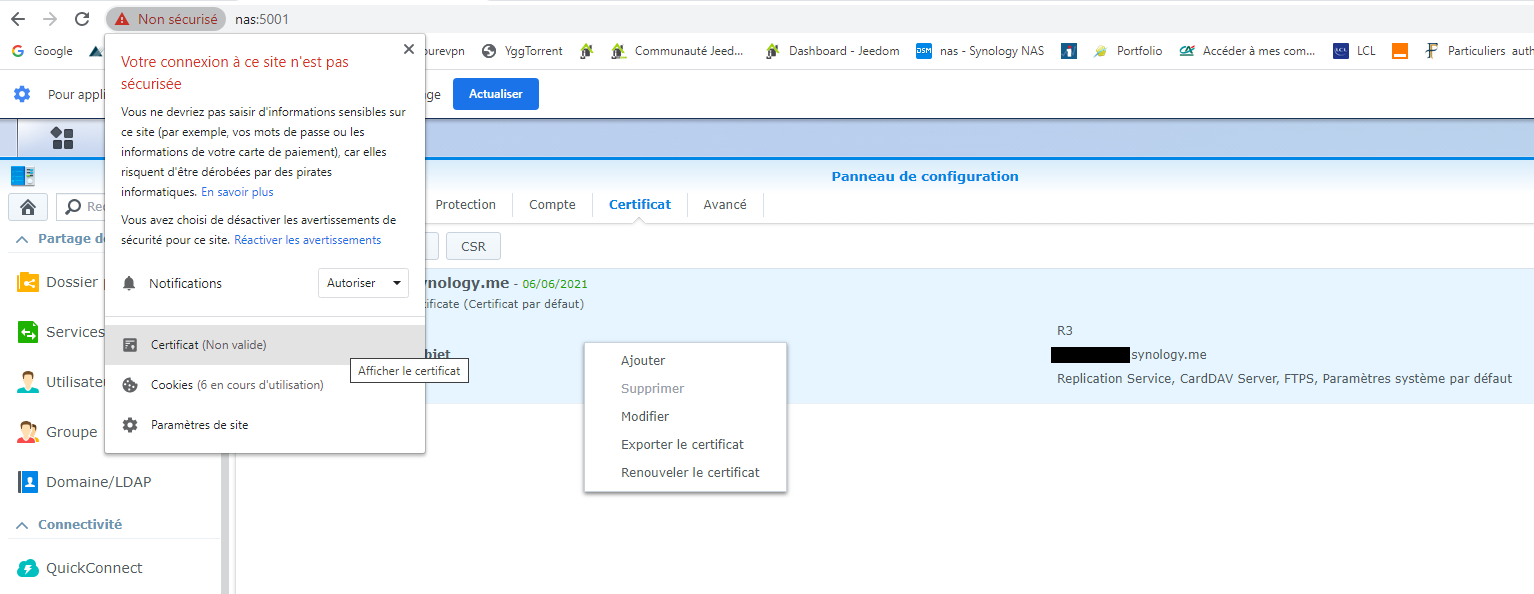
Task: Follow the 'En savoir plus' link
Action: (237, 192)
